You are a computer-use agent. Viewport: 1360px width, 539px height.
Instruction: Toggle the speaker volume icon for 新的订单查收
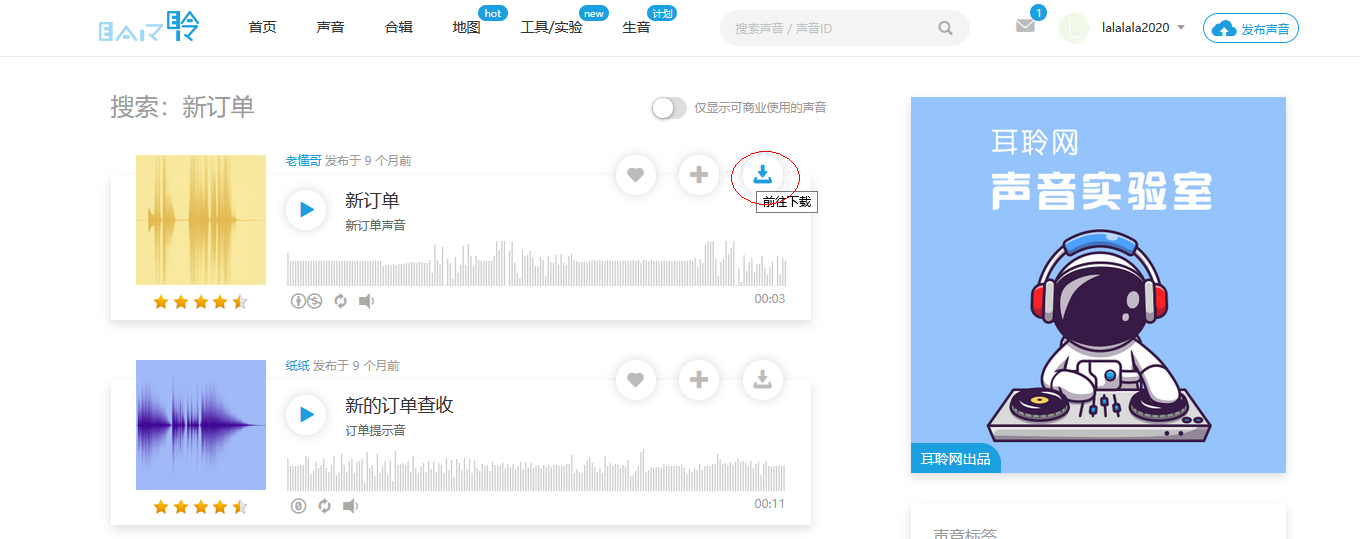click(350, 506)
